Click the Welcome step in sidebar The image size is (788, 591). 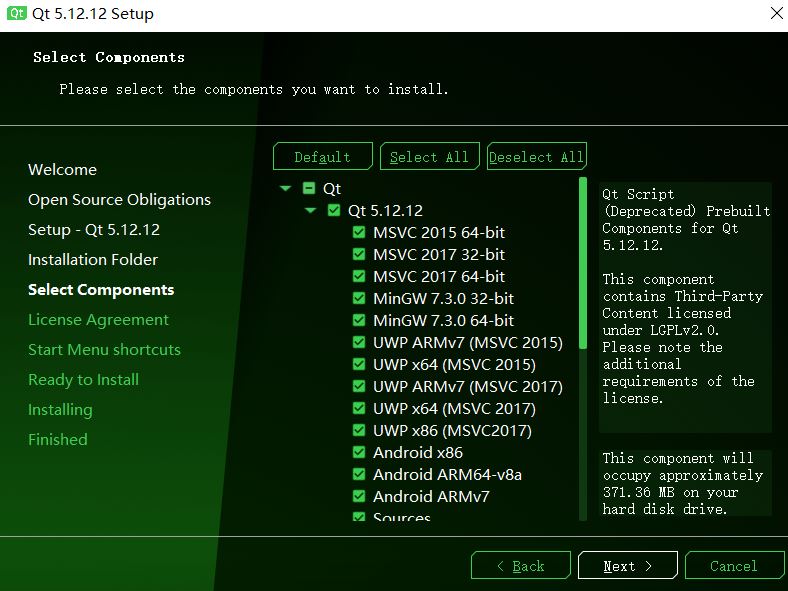click(62, 169)
